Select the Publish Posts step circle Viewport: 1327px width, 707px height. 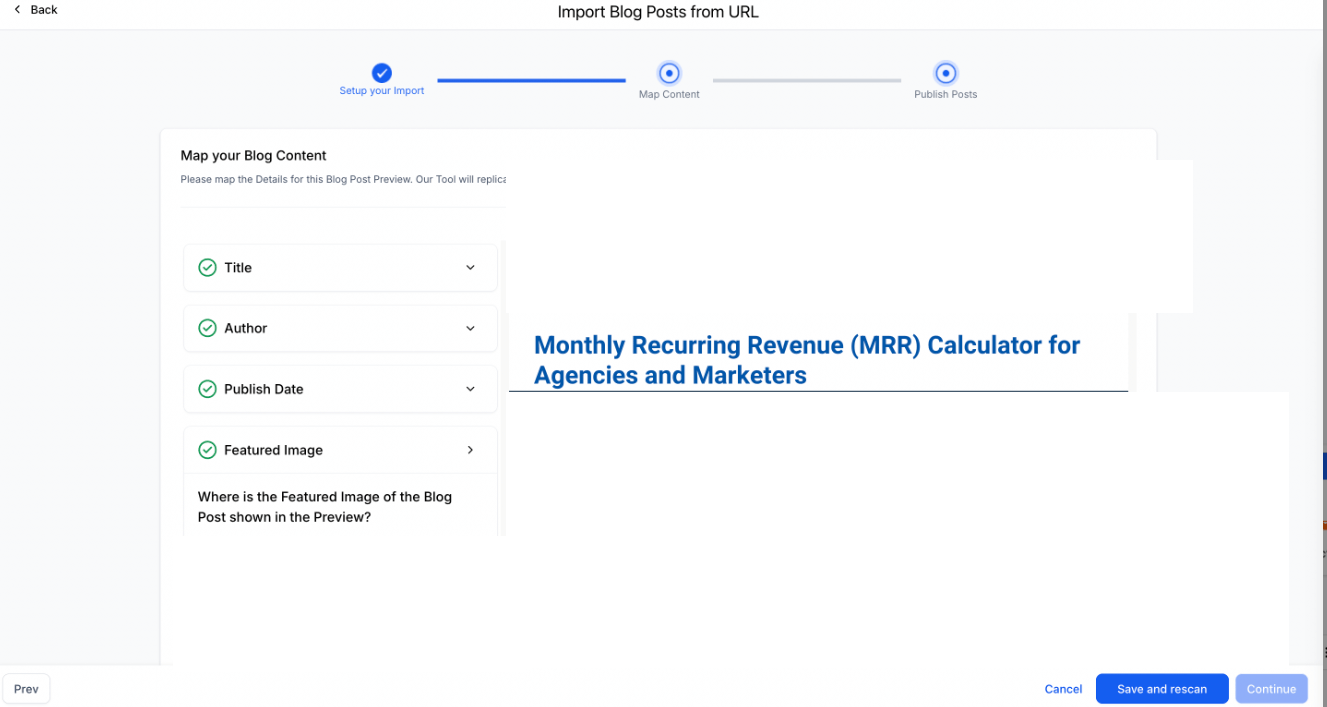945,73
